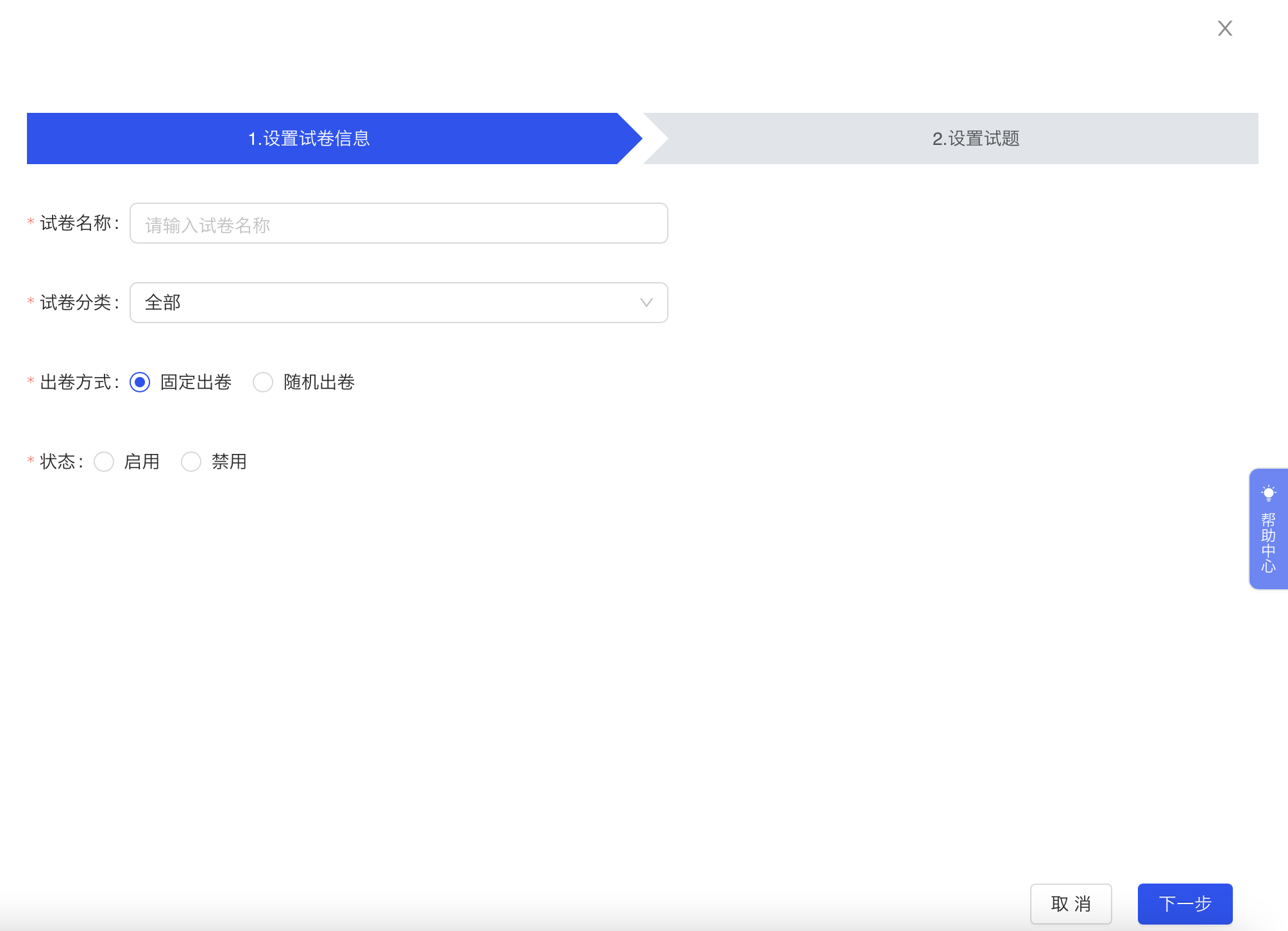Click the 1.设置试卷信息 step tab

334,138
